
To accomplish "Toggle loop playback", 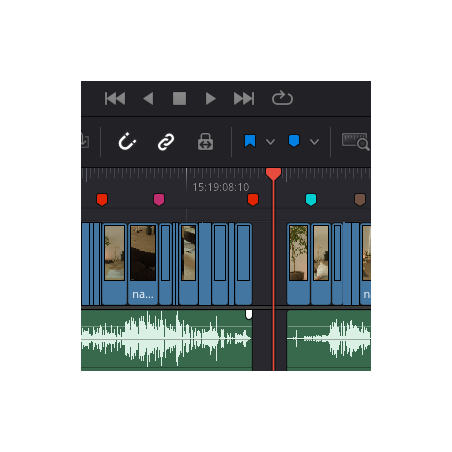I will [x=282, y=98].
